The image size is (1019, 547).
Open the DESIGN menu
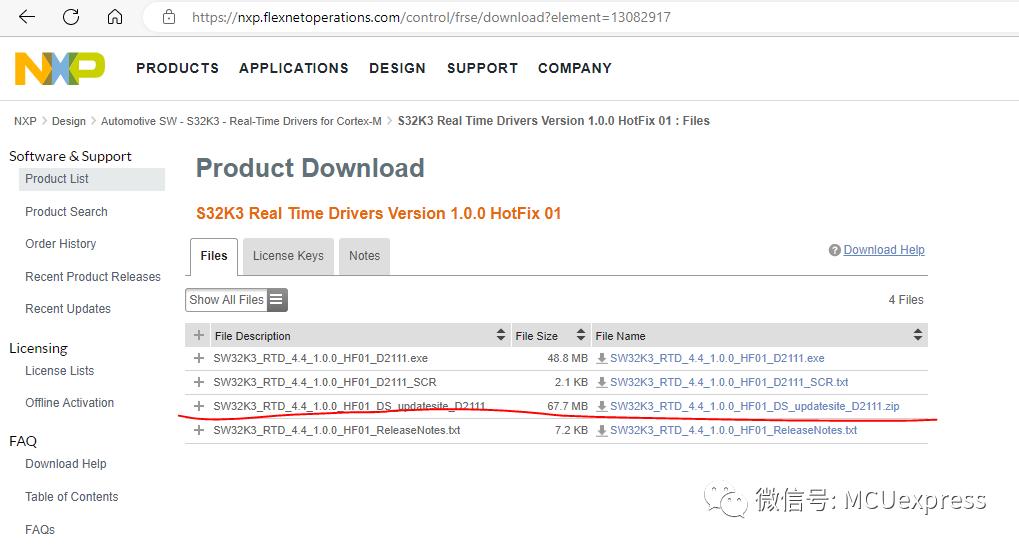point(397,68)
